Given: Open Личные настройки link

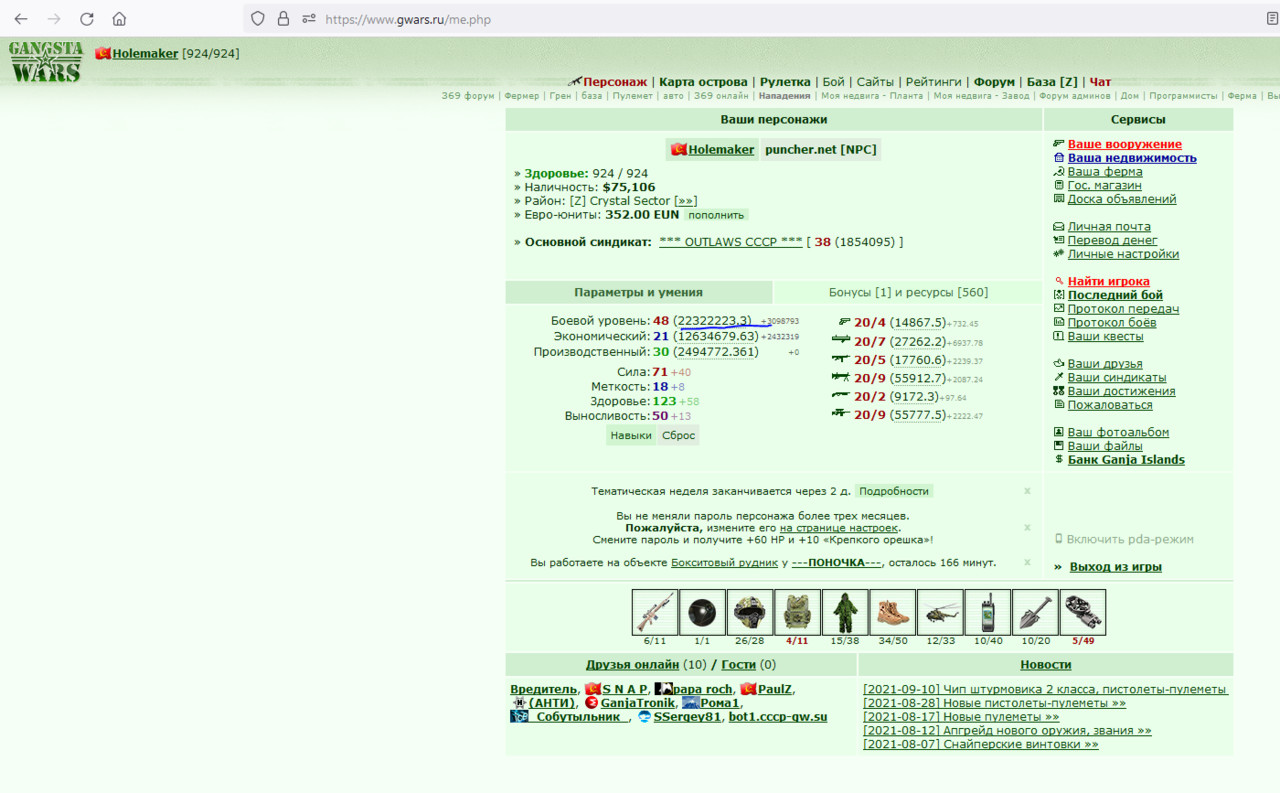Looking at the screenshot, I should point(1123,254).
